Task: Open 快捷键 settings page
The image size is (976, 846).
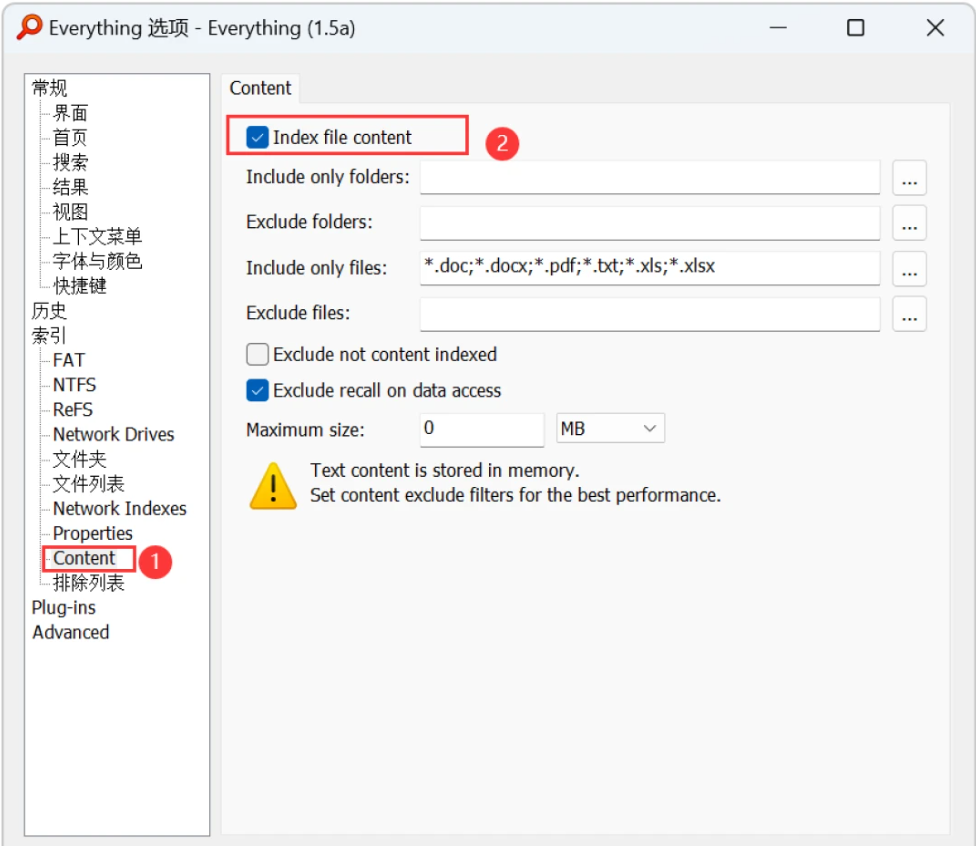Action: (80, 286)
